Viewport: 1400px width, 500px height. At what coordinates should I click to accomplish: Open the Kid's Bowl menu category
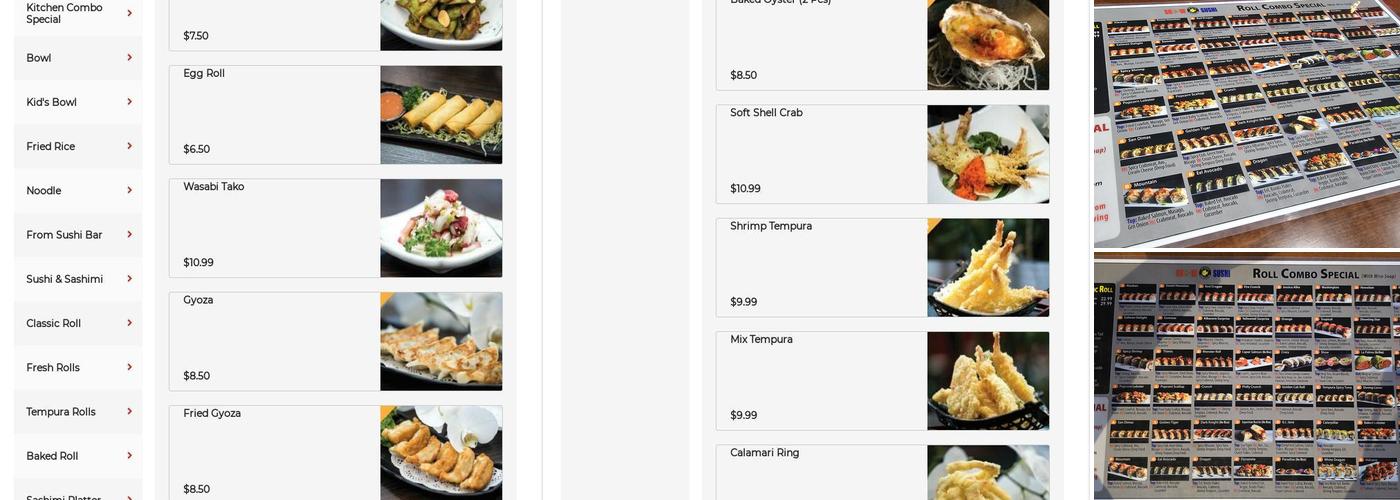coord(78,102)
